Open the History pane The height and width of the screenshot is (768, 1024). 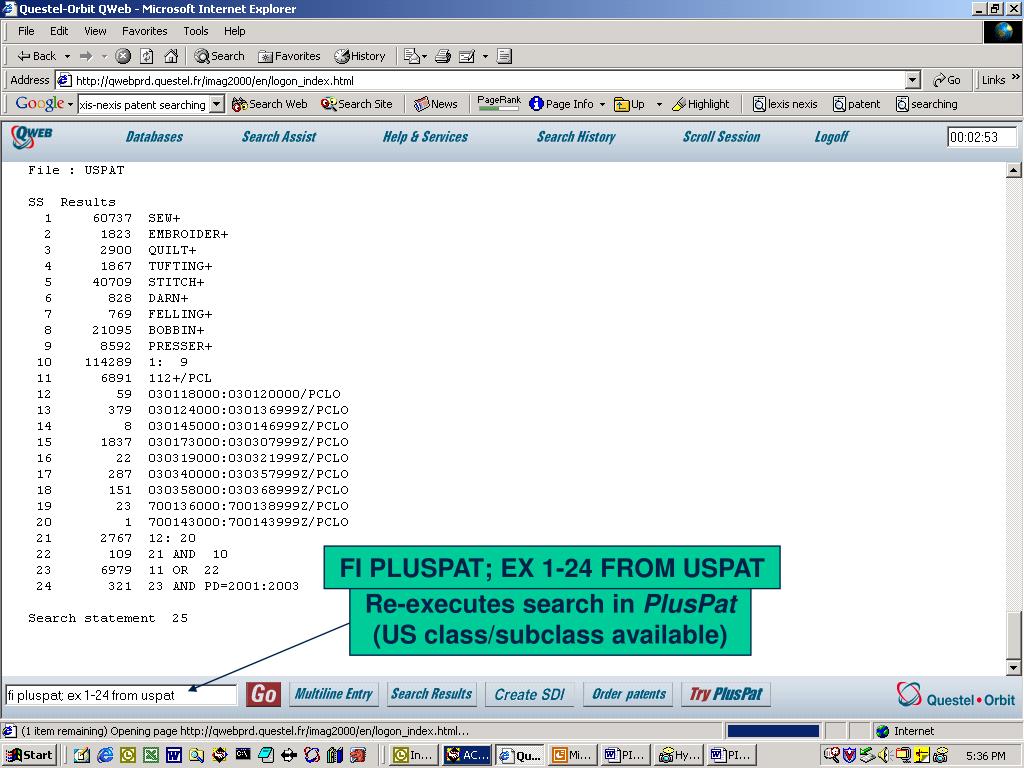click(360, 56)
